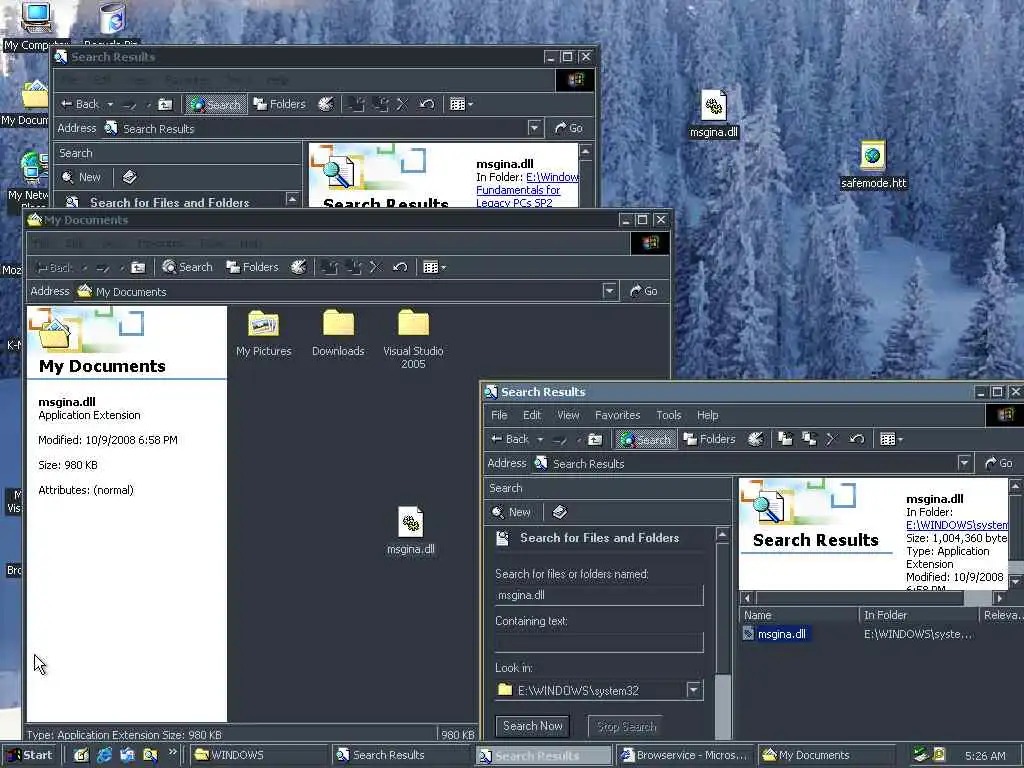Click Search button in My Documents toolbar
The height and width of the screenshot is (768, 1024).
[187, 267]
